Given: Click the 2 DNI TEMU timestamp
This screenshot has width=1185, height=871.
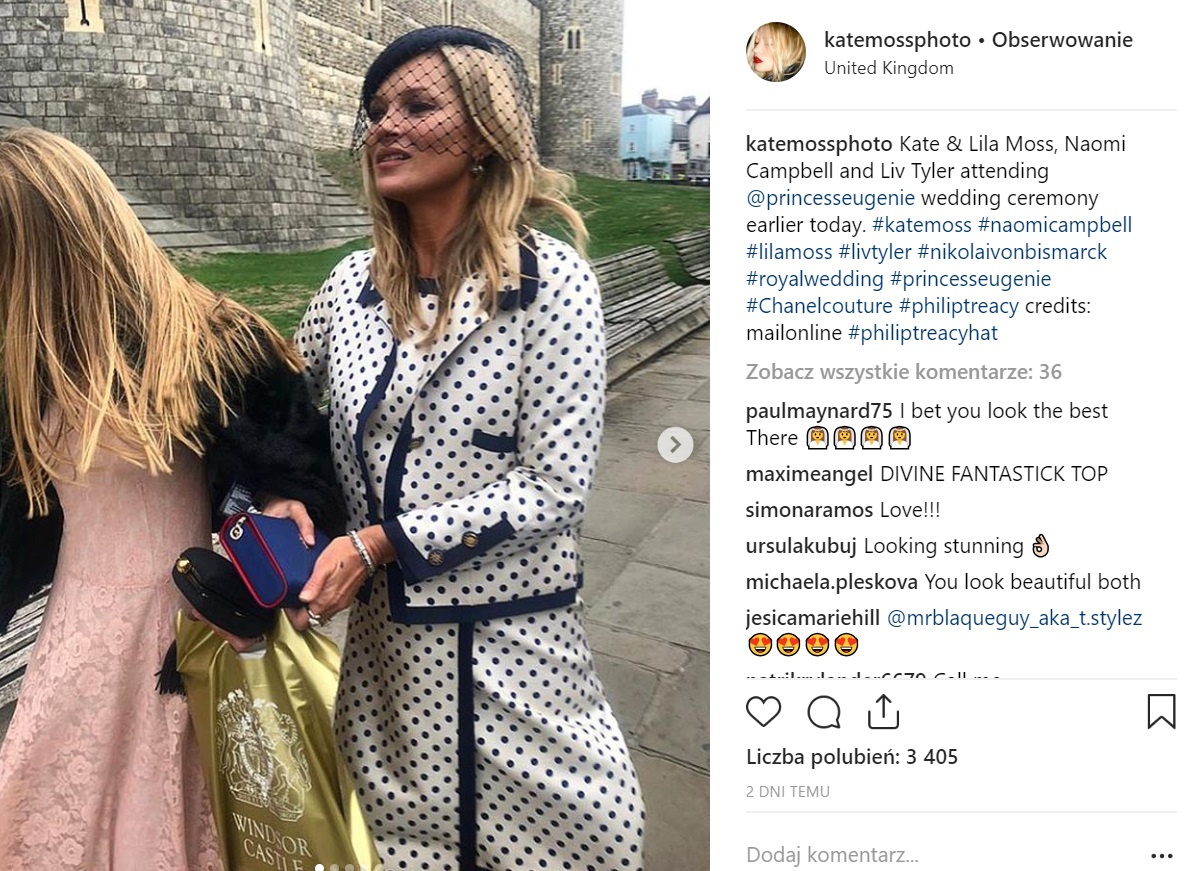Looking at the screenshot, I should coord(787,792).
